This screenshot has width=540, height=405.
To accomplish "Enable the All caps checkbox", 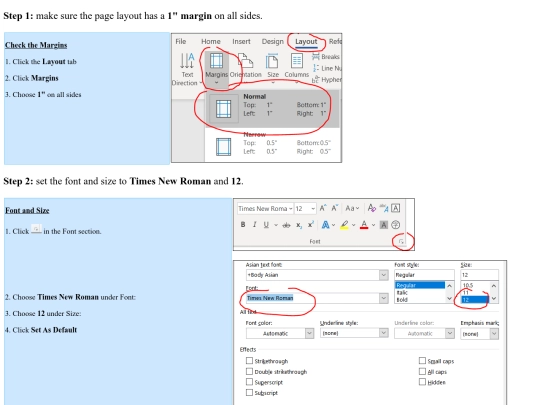I will coord(422,371).
